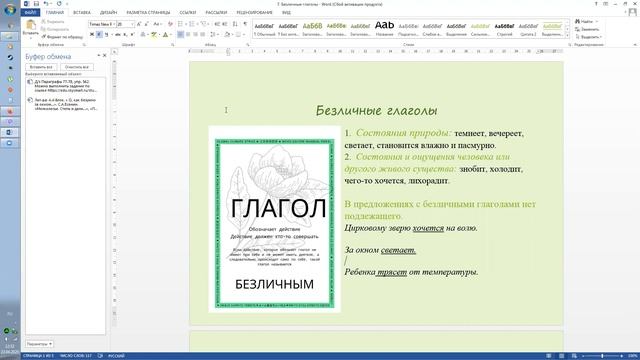The width and height of the screenshot is (640, 360).
Task: Click Вставить все in clipboard pane
Action: (41, 67)
